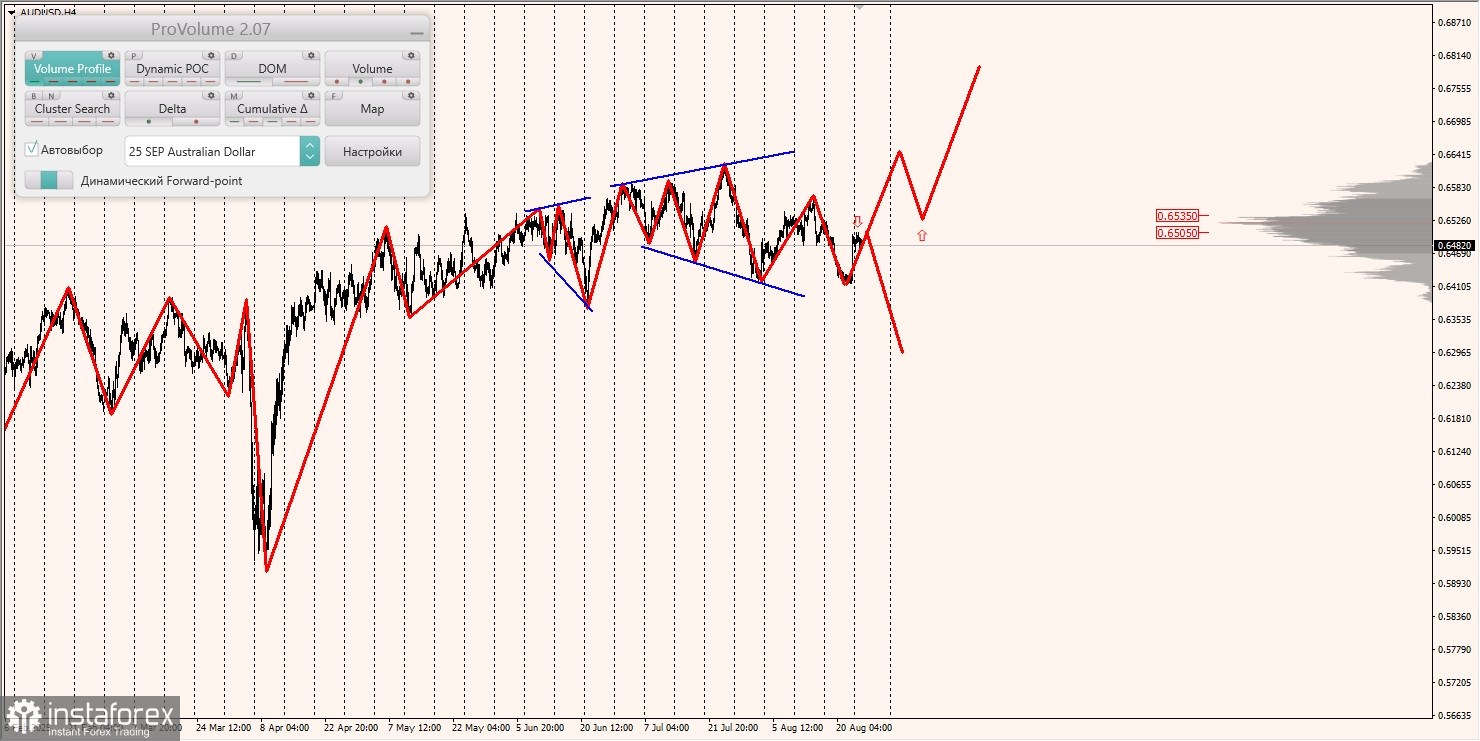Viewport: 1480px width, 741px height.
Task: Click the Динамический Forward-point label
Action: (161, 181)
